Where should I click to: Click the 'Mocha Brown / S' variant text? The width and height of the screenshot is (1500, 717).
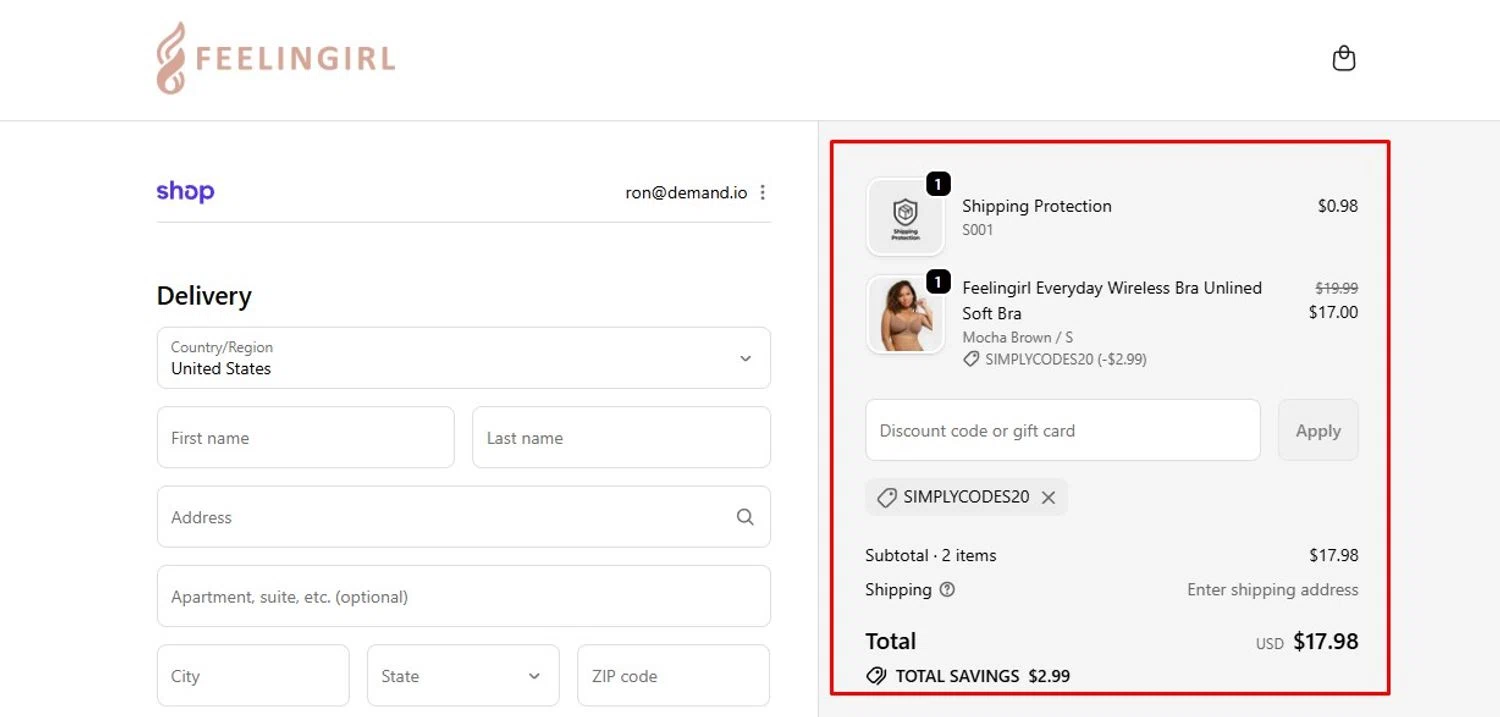(x=1017, y=337)
